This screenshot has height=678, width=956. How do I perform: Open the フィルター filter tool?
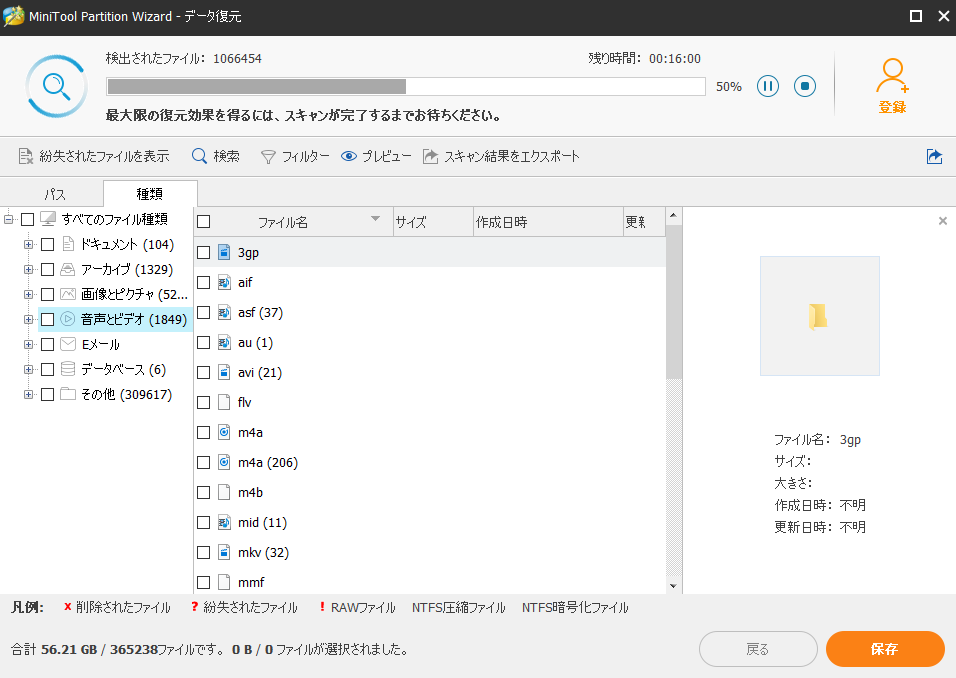point(295,157)
